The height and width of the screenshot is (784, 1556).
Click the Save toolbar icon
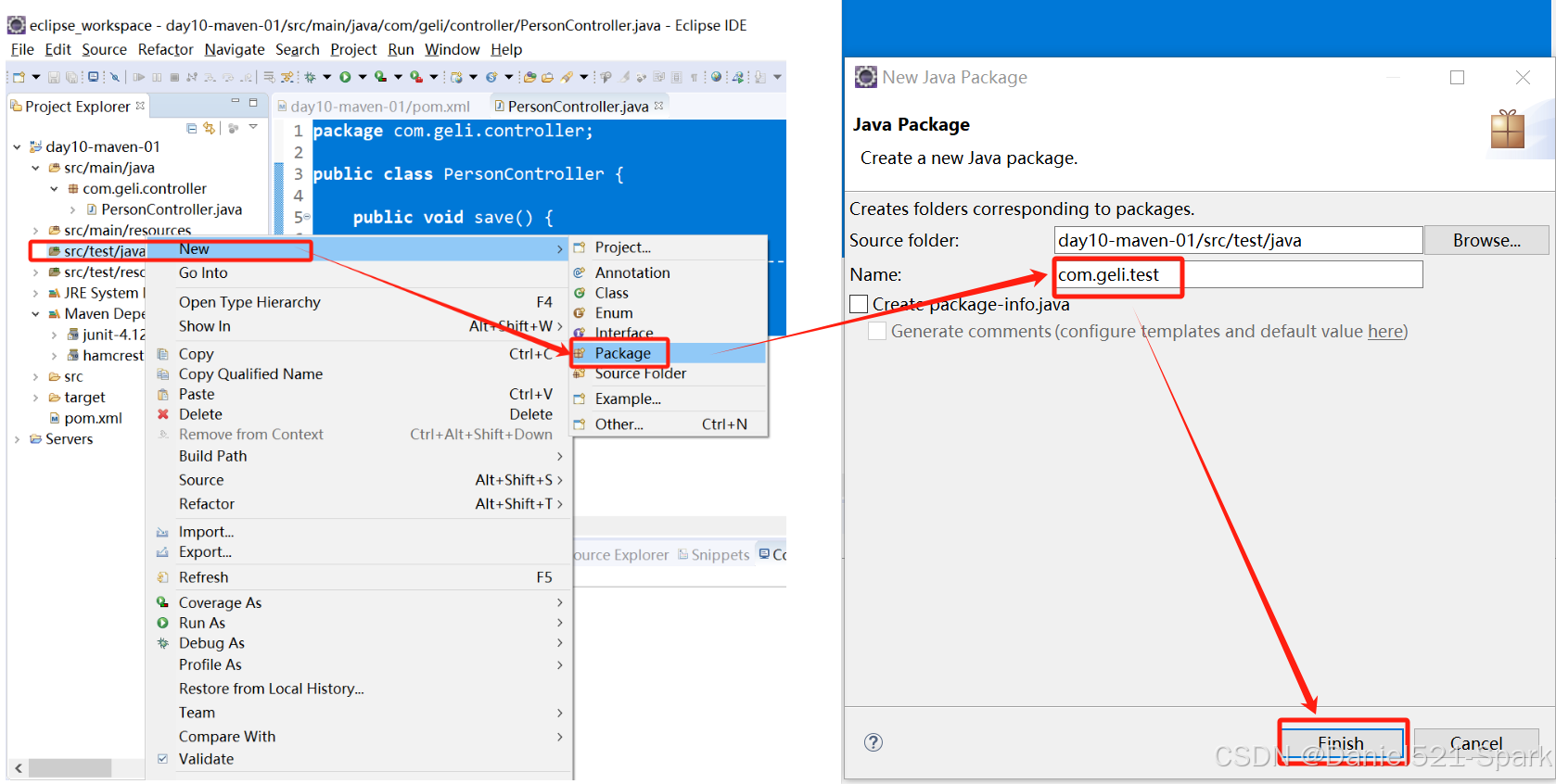tap(54, 77)
